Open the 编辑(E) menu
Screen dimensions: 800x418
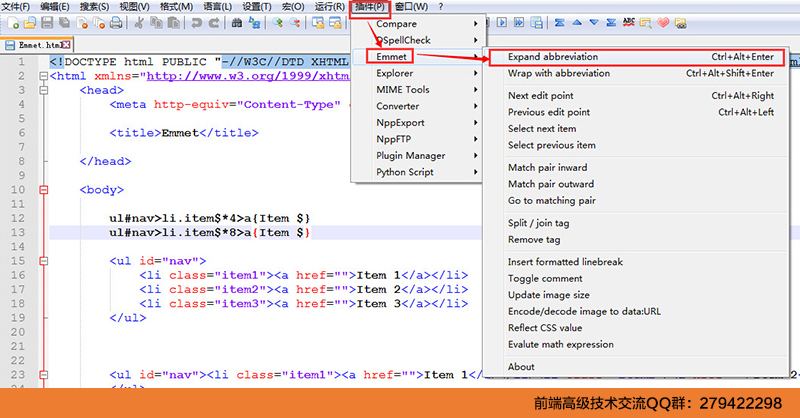click(55, 7)
